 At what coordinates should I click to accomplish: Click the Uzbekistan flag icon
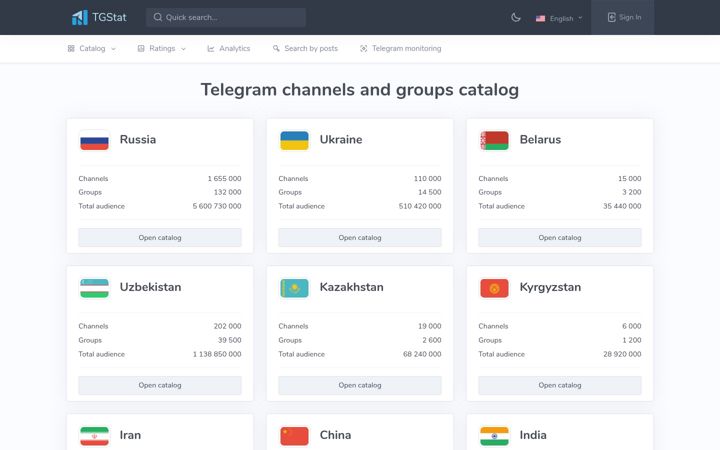click(x=95, y=288)
